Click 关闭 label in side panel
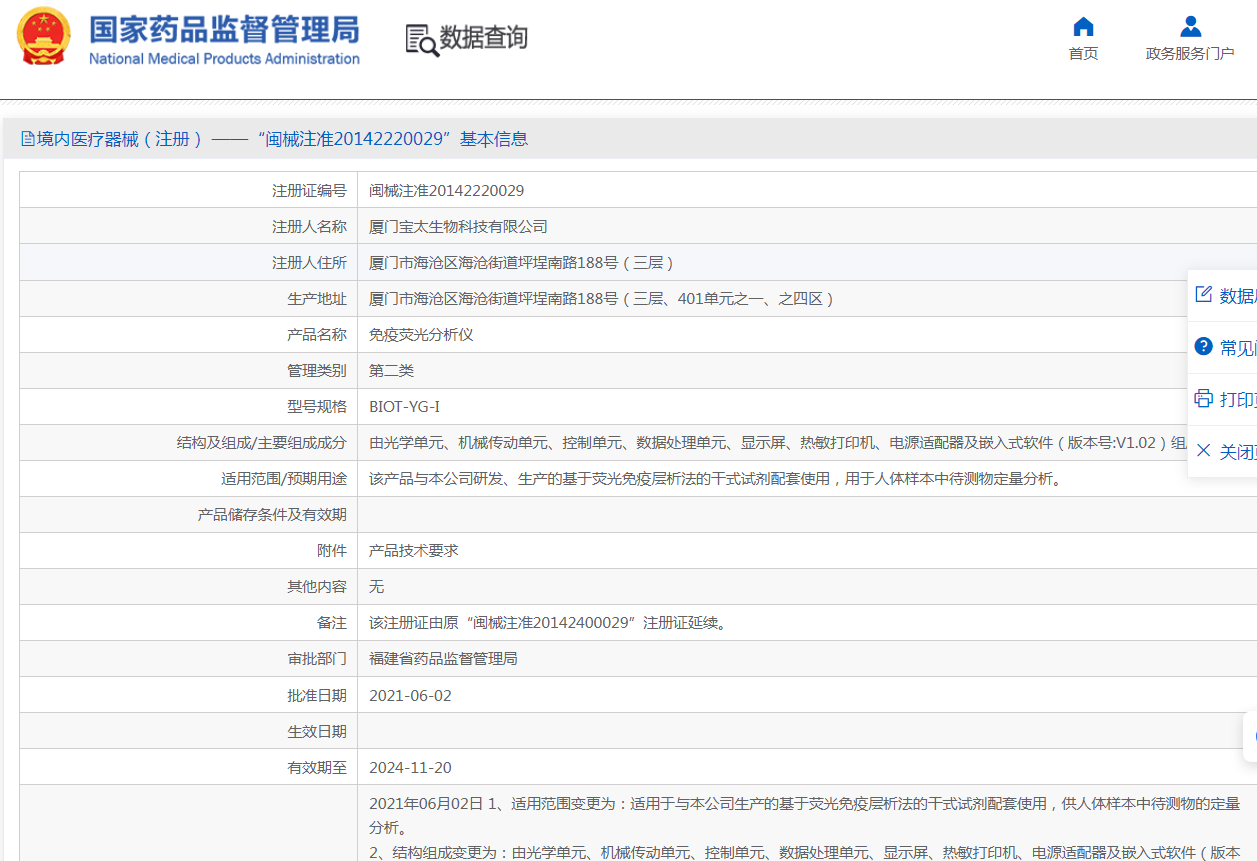This screenshot has width=1257, height=861. click(1238, 452)
